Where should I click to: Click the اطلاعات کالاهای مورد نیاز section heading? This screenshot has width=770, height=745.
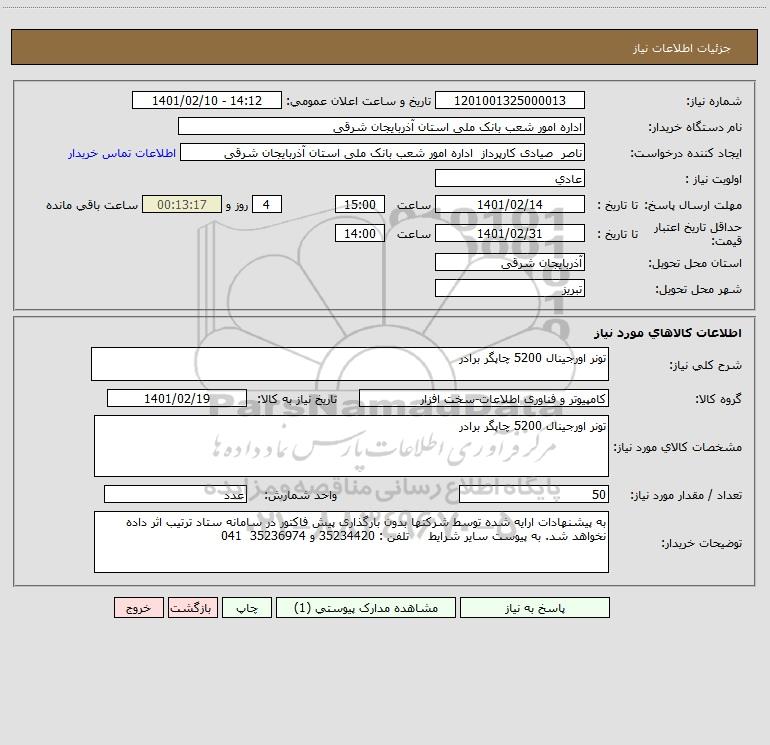tap(668, 333)
